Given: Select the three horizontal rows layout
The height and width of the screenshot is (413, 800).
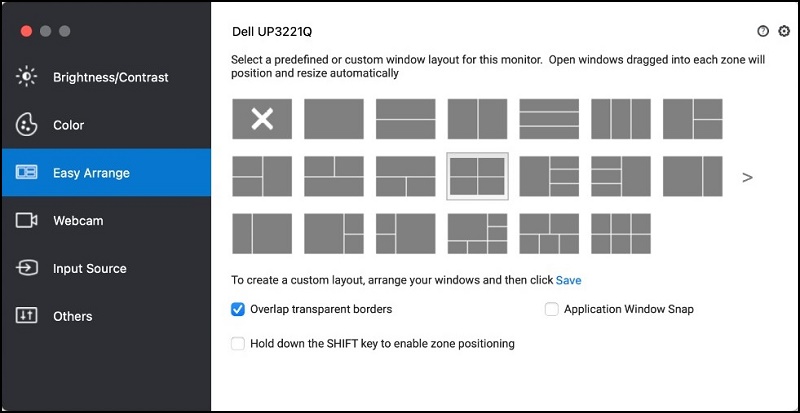Looking at the screenshot, I should click(x=549, y=119).
